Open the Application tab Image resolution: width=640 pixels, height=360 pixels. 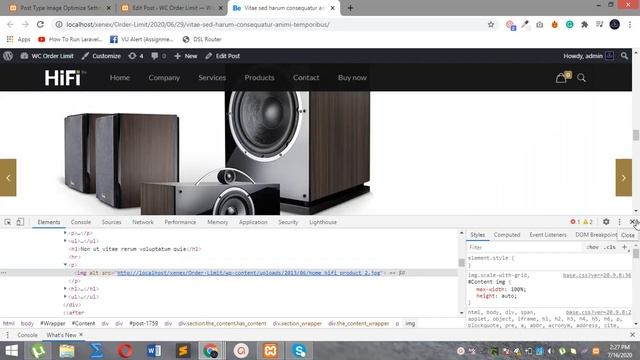(253, 222)
